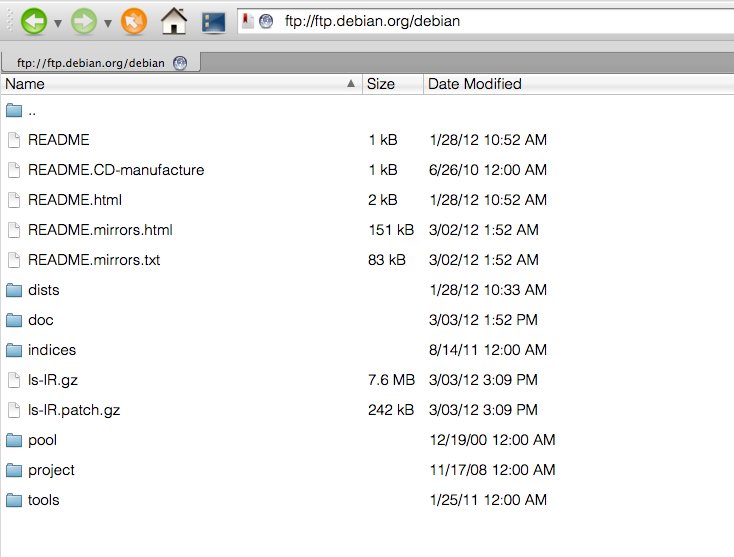Click the 11/17/08 12:00 AM date of project
Screen dimensions: 734x557
tap(492, 470)
